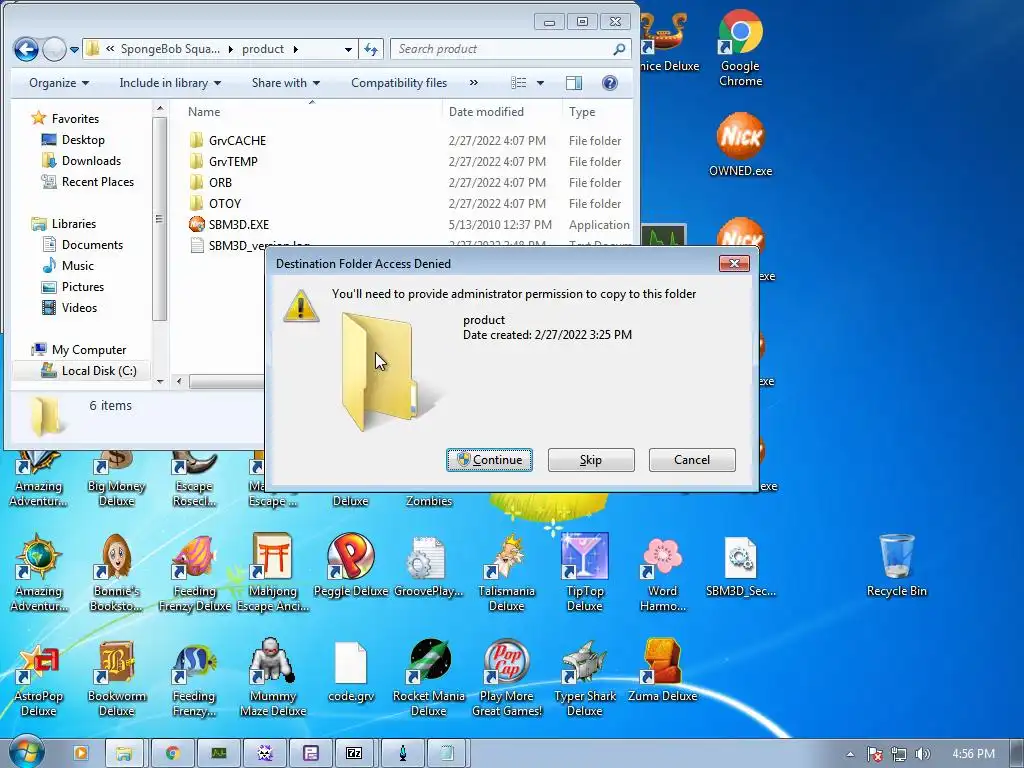
Task: Click SpongeBob Squa... breadcrumb segment
Action: click(x=170, y=49)
